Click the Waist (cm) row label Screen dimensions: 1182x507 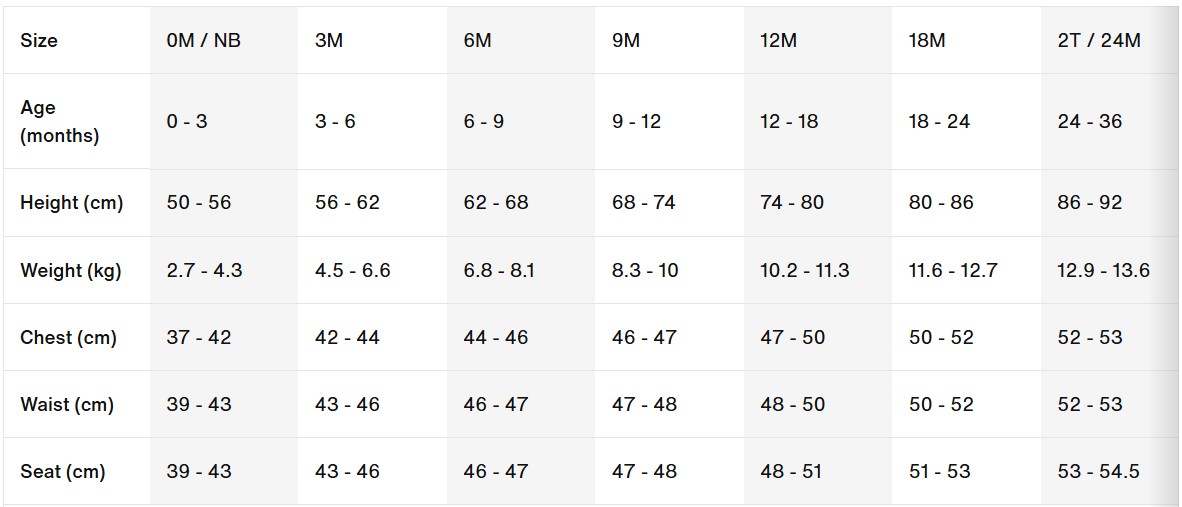(67, 404)
